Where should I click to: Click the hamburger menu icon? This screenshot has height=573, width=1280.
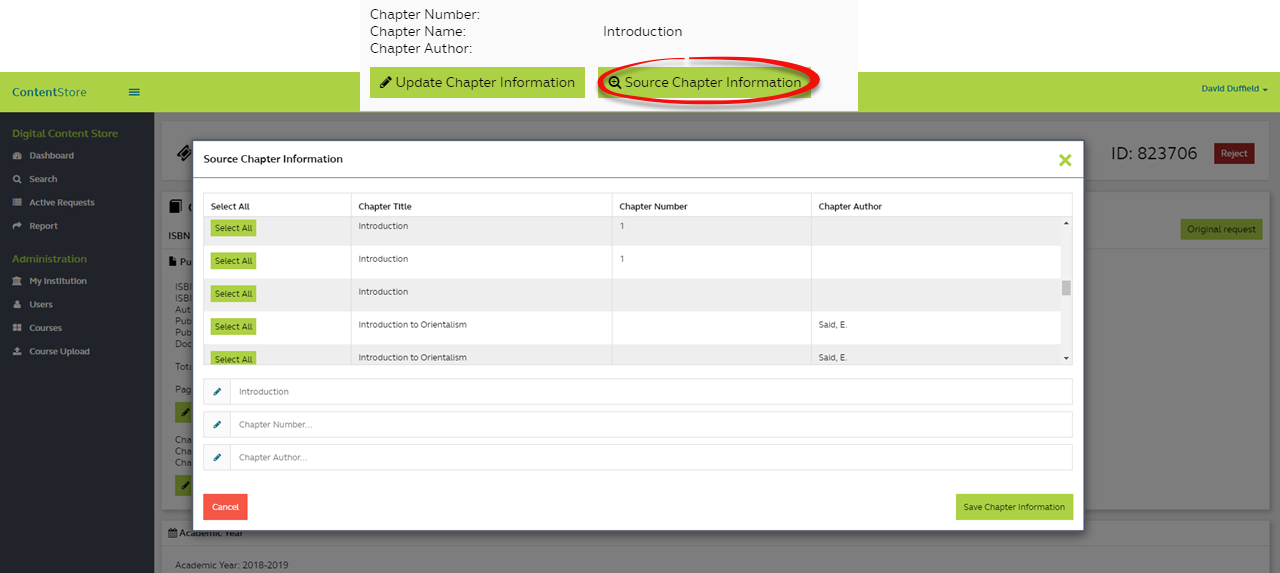coord(134,92)
